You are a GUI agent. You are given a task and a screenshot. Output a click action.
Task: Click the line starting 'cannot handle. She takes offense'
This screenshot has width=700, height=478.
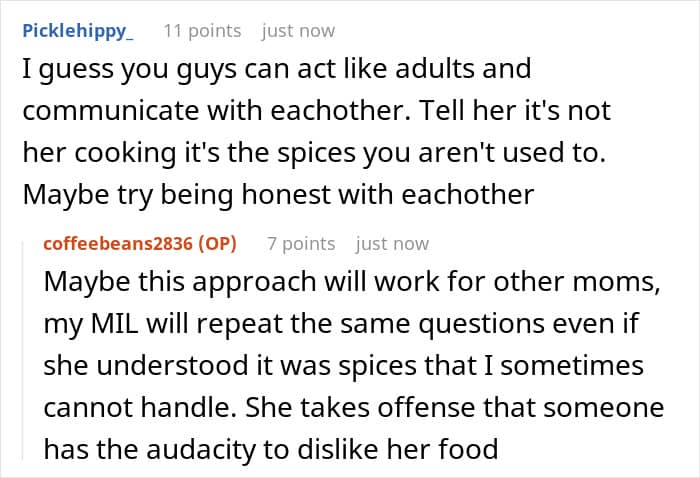click(x=353, y=406)
